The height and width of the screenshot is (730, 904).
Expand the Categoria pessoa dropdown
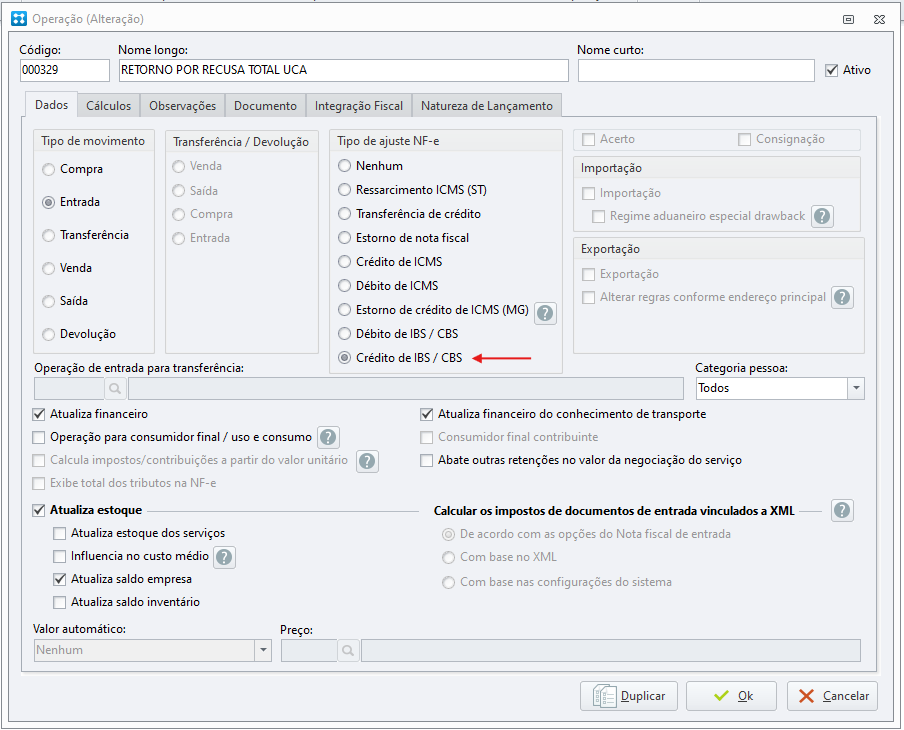tap(856, 388)
